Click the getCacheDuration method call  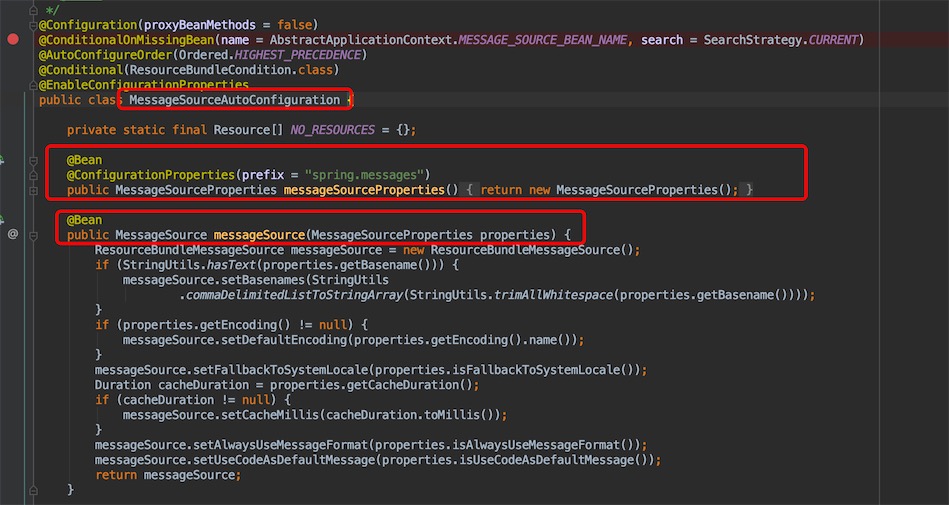click(403, 385)
